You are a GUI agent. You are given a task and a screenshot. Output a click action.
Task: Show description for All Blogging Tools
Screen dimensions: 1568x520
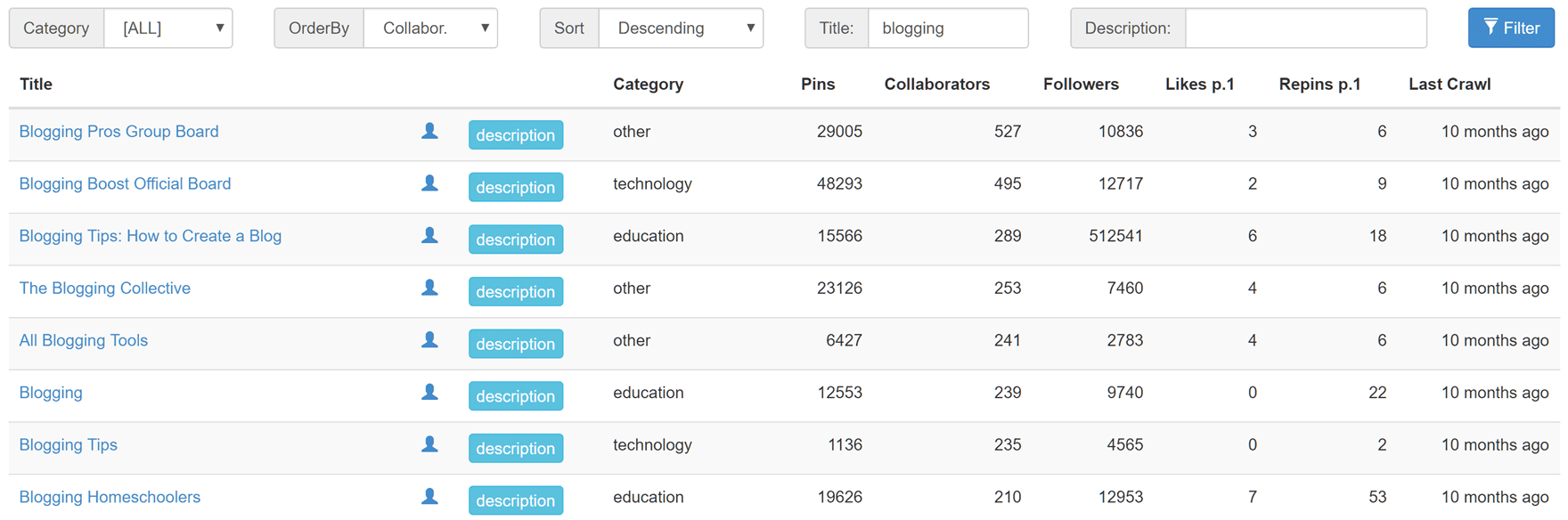point(515,344)
